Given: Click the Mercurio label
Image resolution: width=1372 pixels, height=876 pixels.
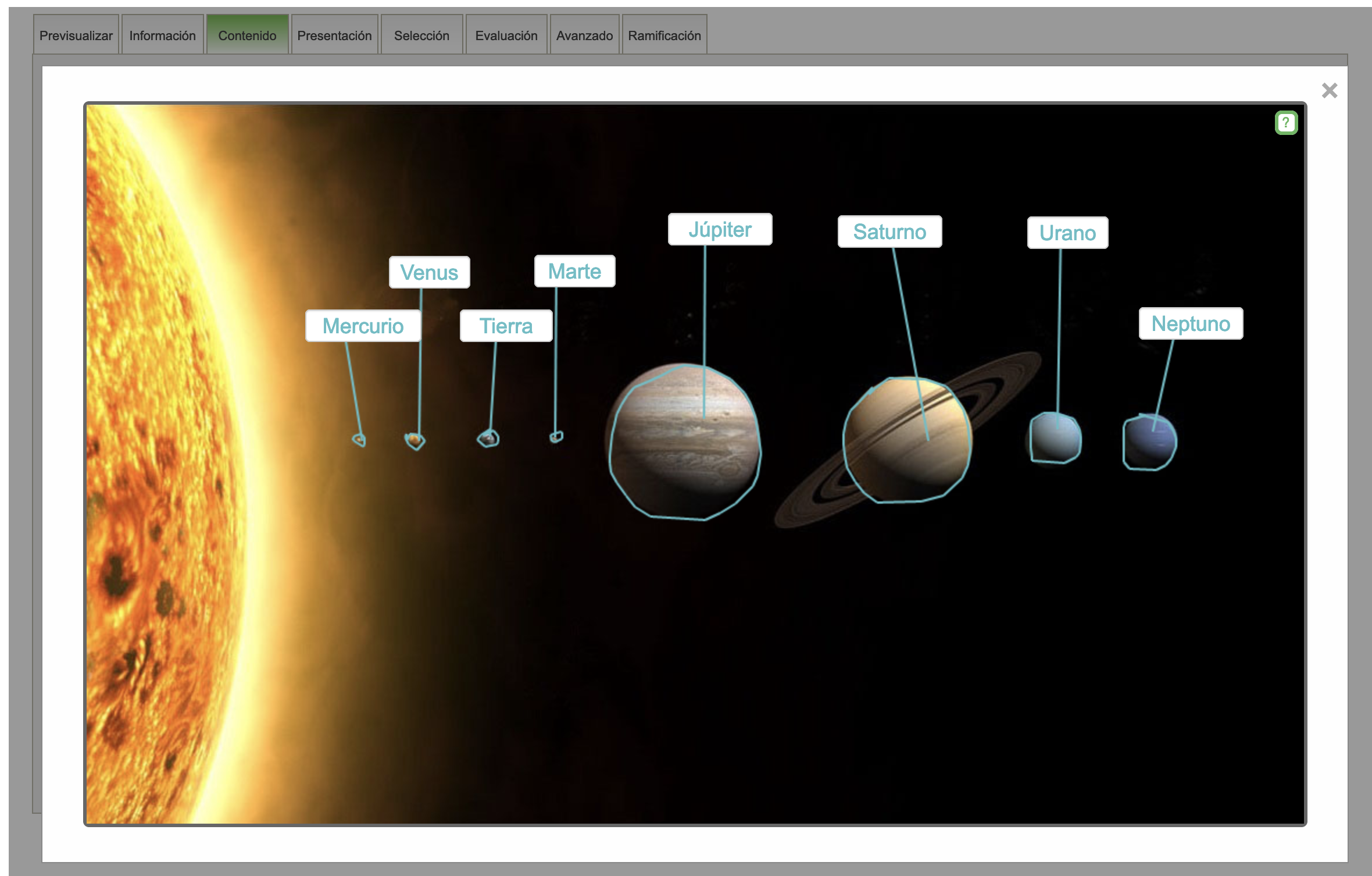Looking at the screenshot, I should 363,326.
